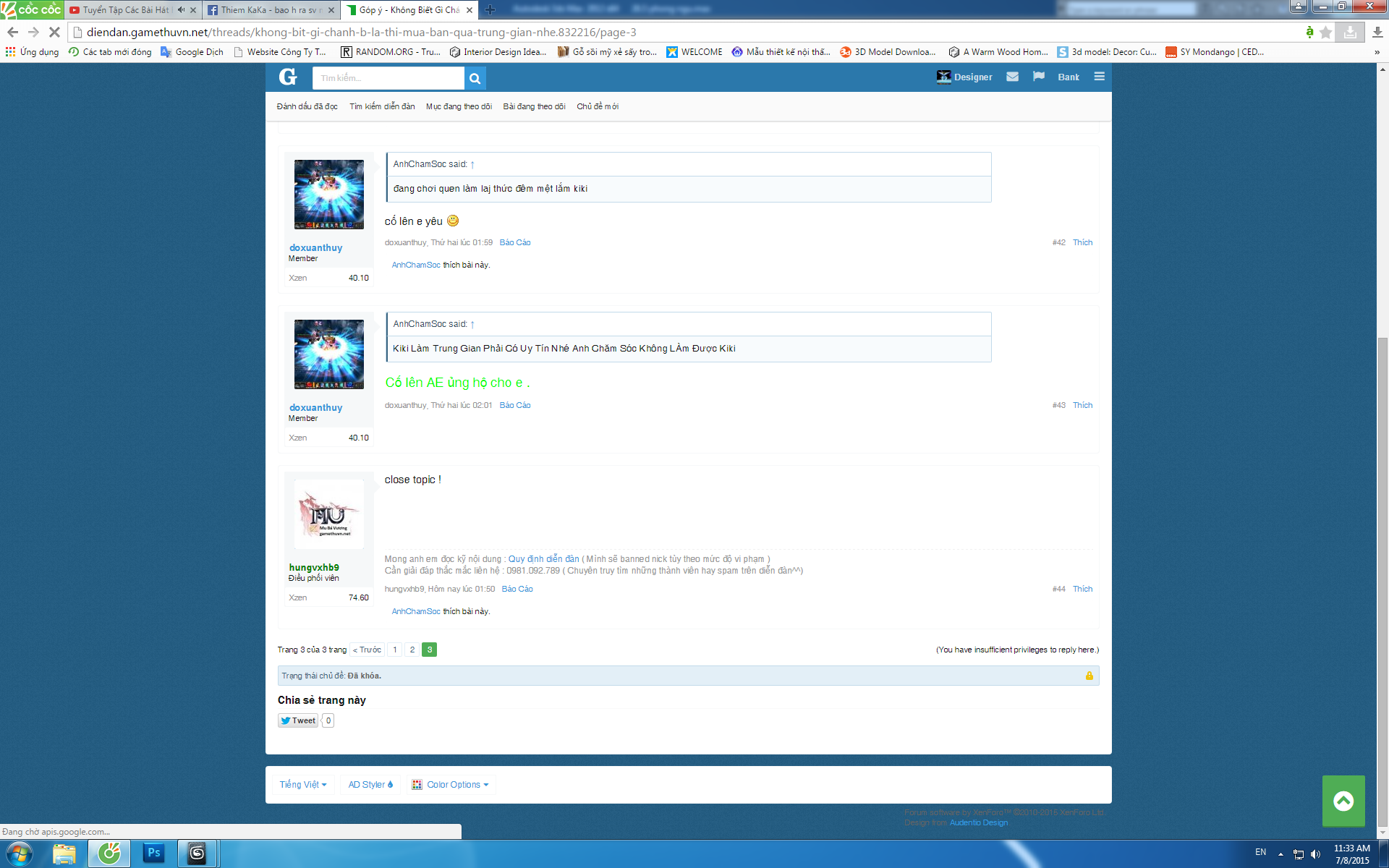Click the browser forward arrow
This screenshot has height=868, width=1389.
pos(33,33)
